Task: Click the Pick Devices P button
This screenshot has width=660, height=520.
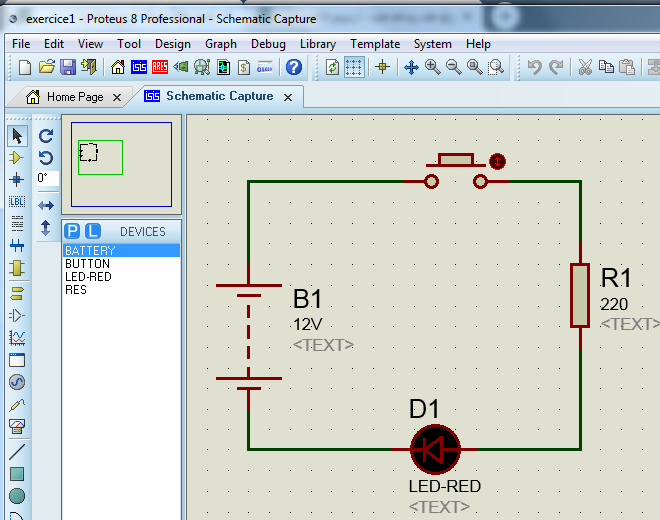Action: pyautogui.click(x=72, y=231)
